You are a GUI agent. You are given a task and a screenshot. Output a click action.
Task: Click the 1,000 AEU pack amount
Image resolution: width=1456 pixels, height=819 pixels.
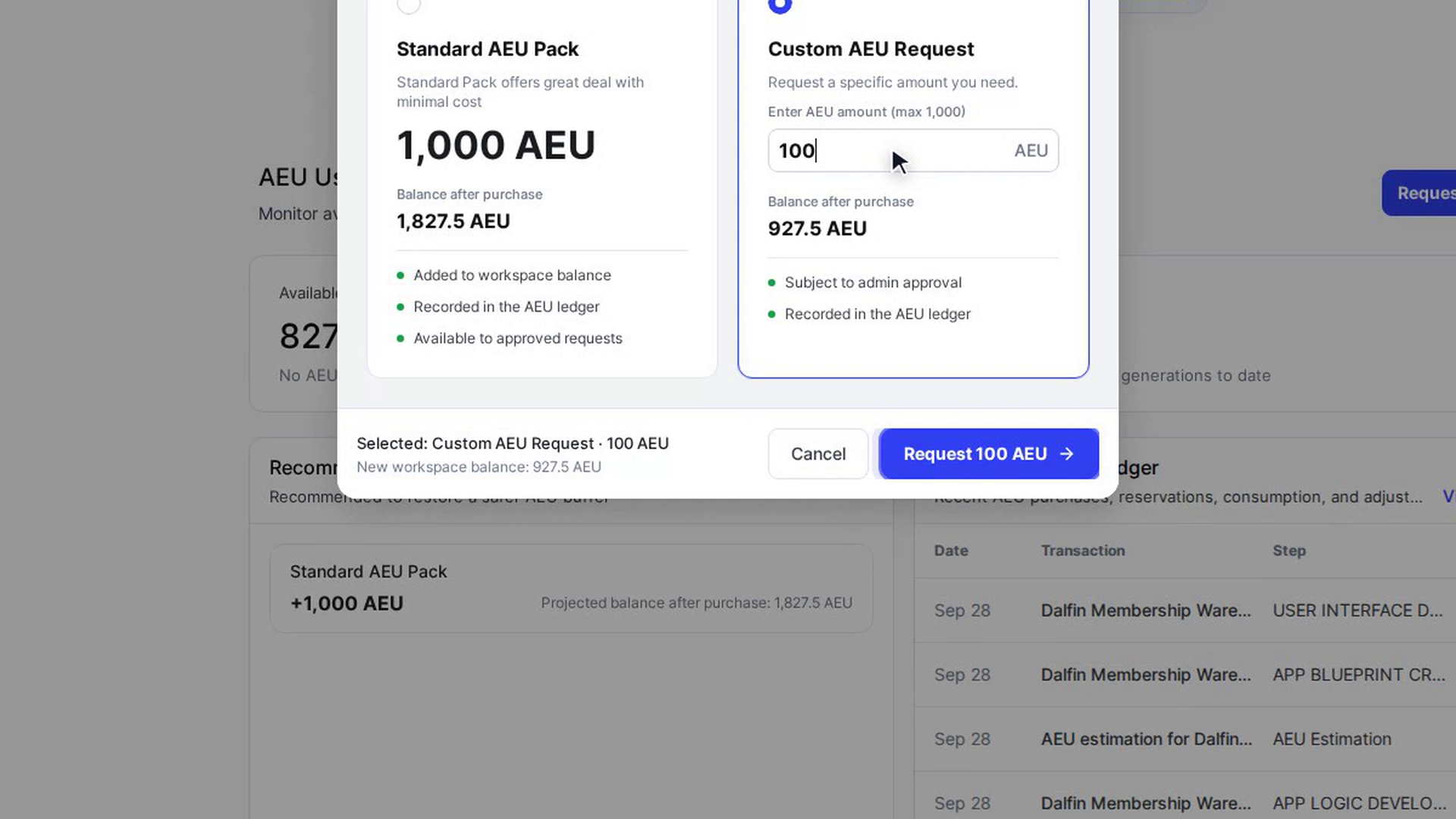click(x=496, y=145)
